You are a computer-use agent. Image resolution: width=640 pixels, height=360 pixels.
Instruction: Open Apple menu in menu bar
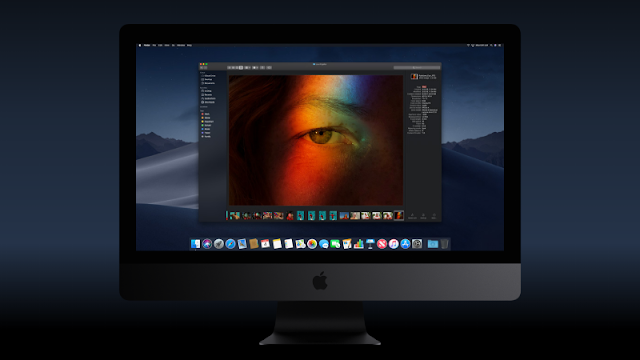tap(140, 45)
